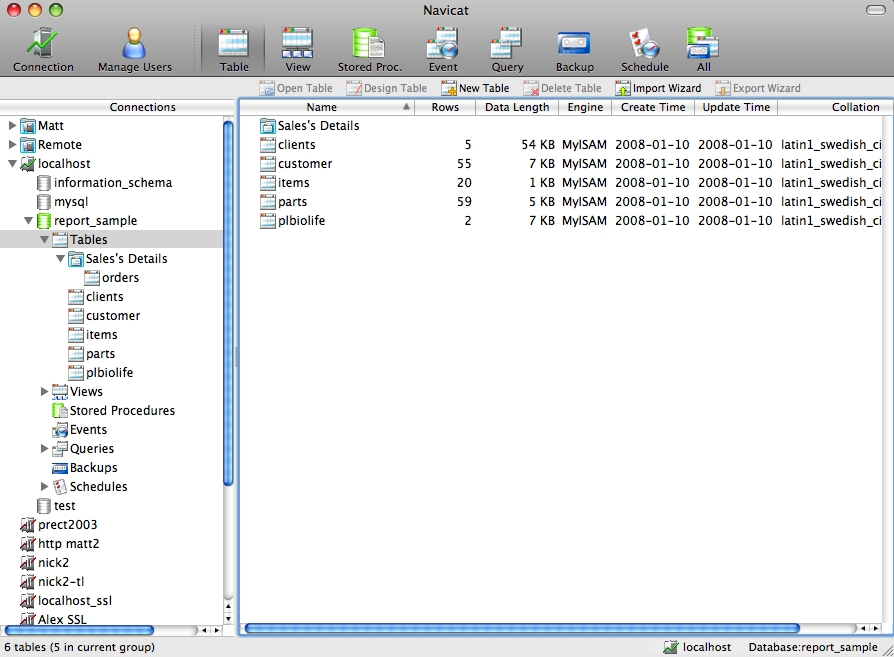894x657 pixels.
Task: Select the mysql database in tree
Action: (x=71, y=202)
